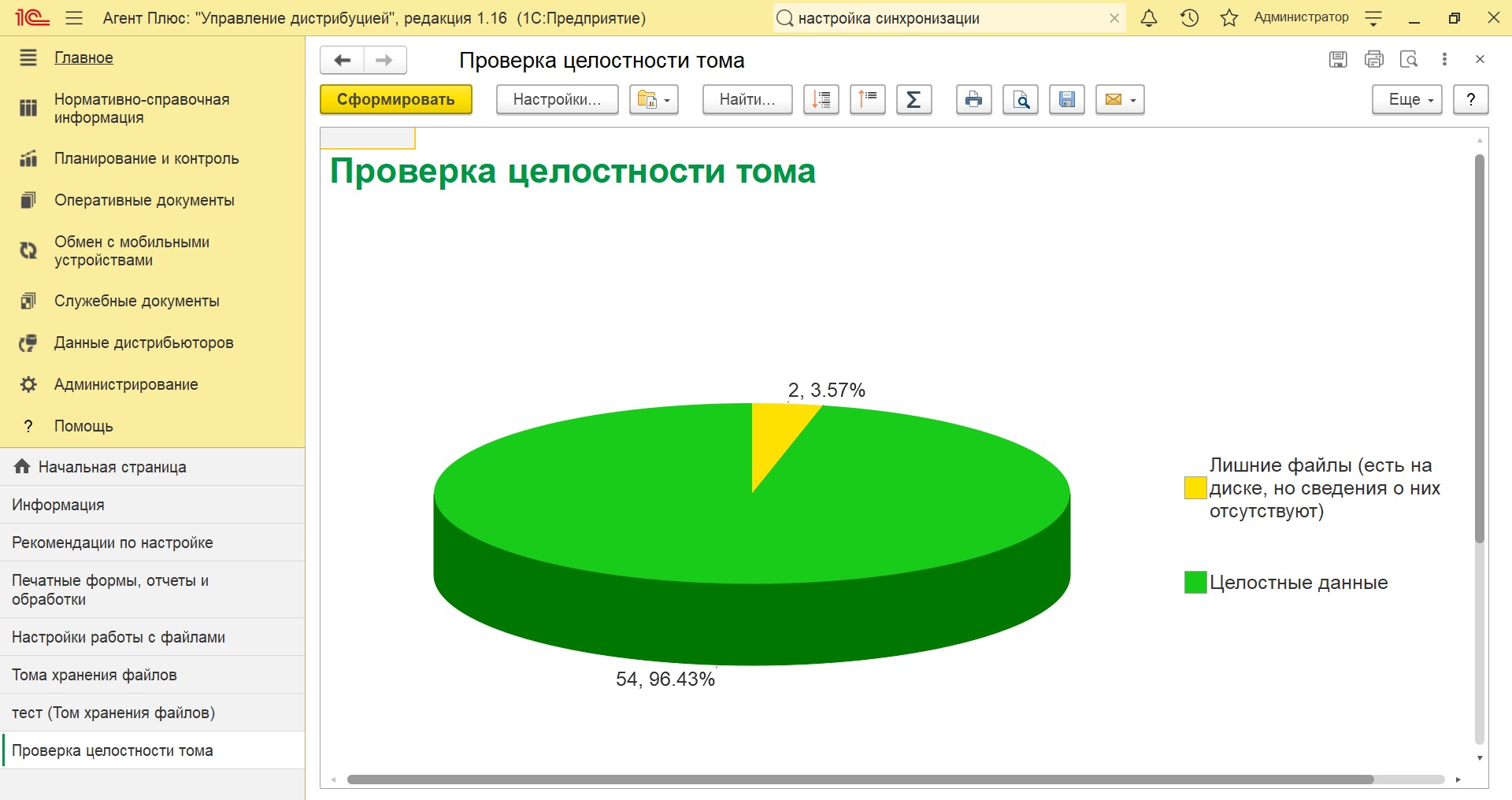Click horizontal scrollbar of the report
This screenshot has width=1512, height=800.
tap(860, 780)
